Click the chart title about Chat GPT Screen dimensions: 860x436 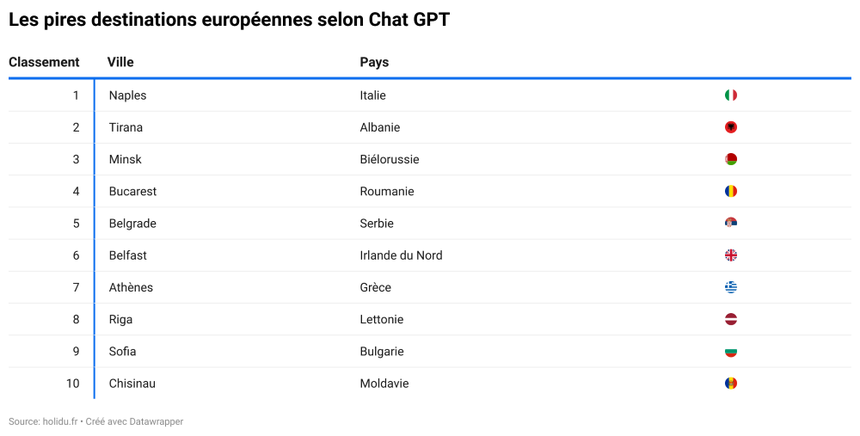point(229,19)
